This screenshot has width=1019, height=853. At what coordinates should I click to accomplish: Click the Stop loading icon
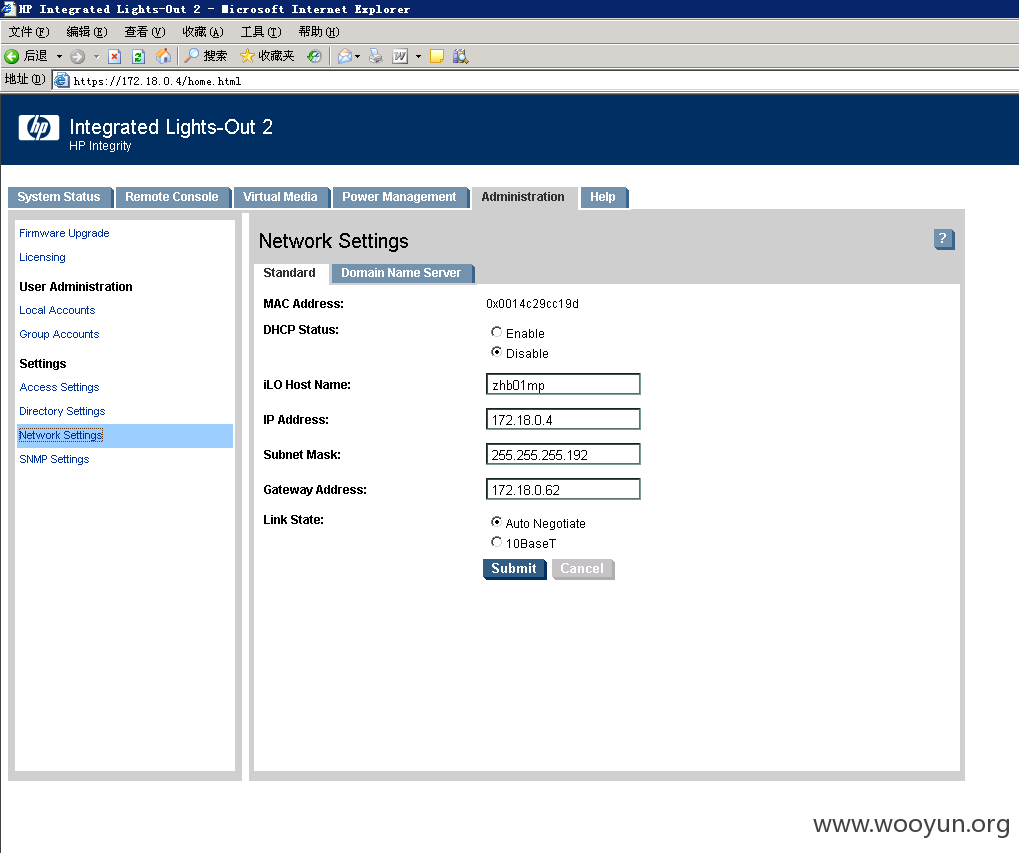(114, 57)
